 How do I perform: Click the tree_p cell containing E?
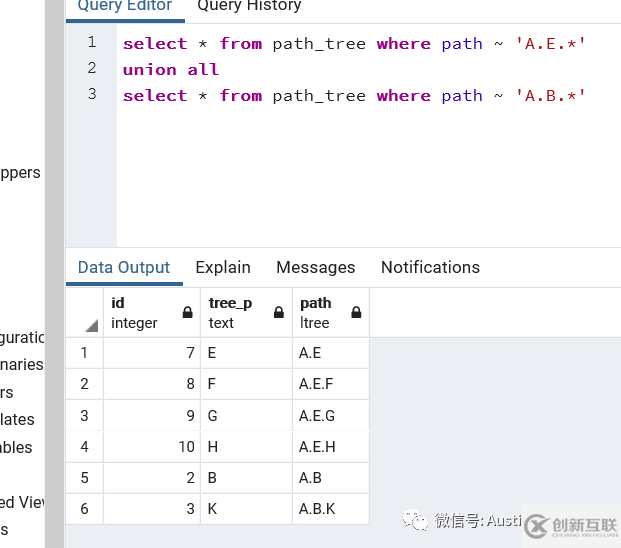246,353
